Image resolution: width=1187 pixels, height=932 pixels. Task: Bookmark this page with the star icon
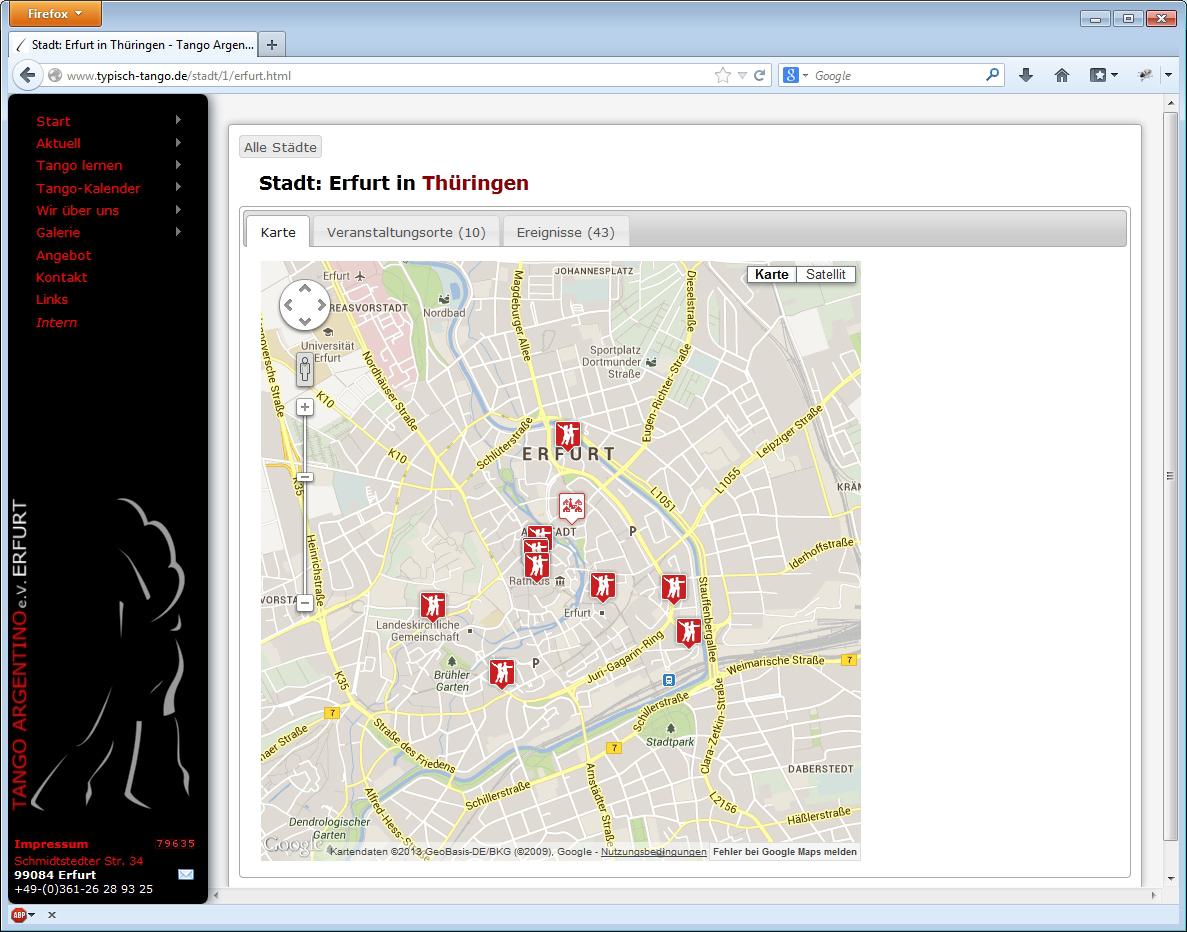[722, 75]
